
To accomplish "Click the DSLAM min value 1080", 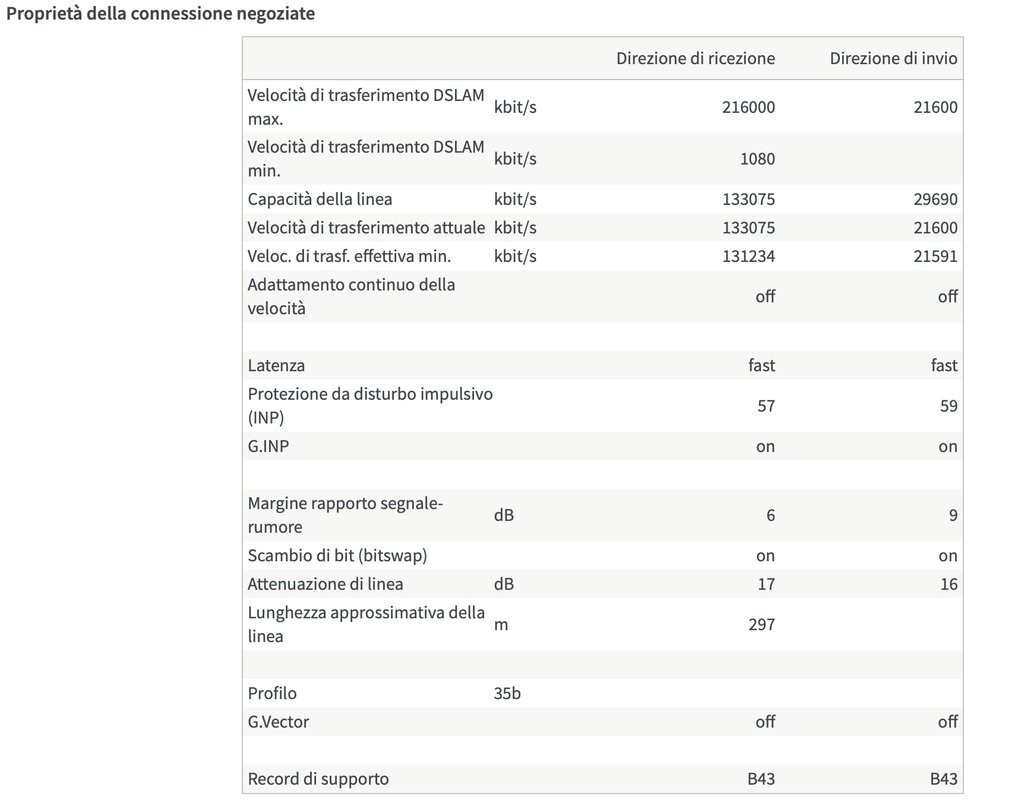I will pyautogui.click(x=758, y=158).
